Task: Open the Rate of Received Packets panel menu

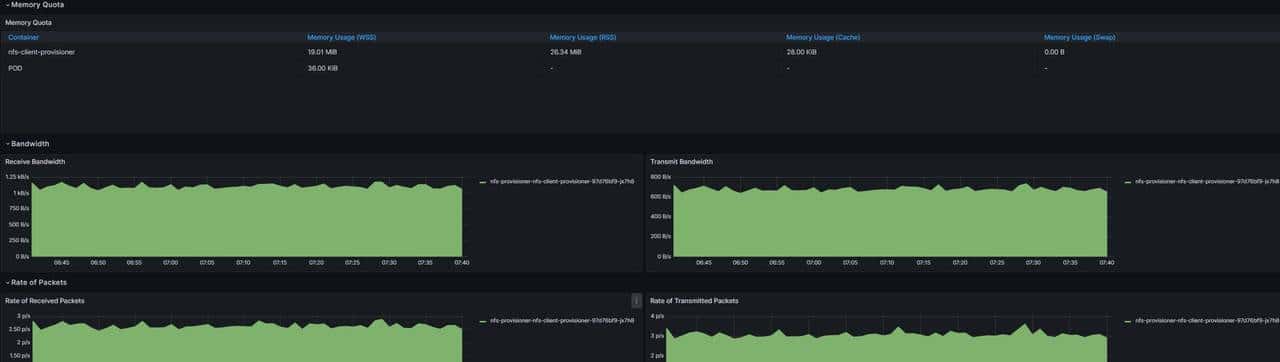Action: click(636, 300)
